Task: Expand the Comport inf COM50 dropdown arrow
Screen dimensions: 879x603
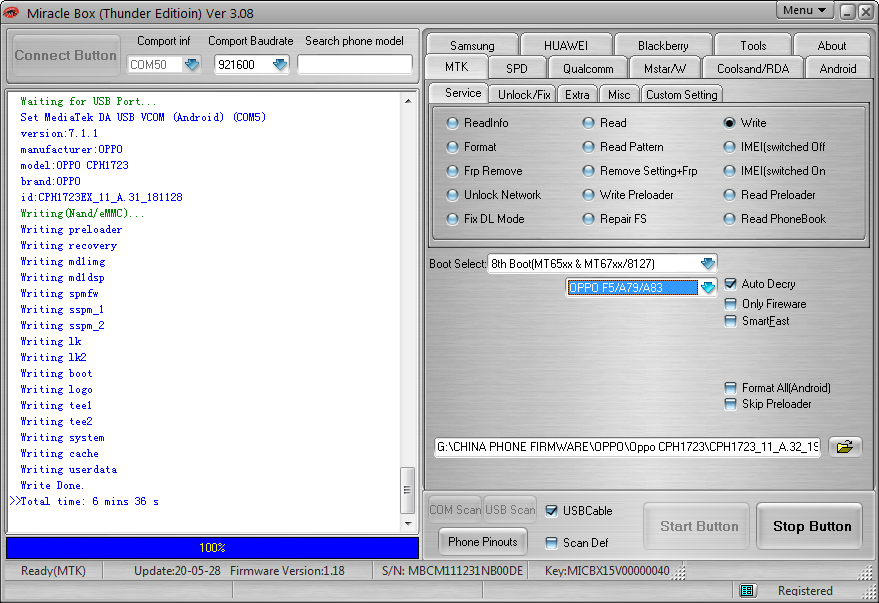Action: [x=192, y=64]
